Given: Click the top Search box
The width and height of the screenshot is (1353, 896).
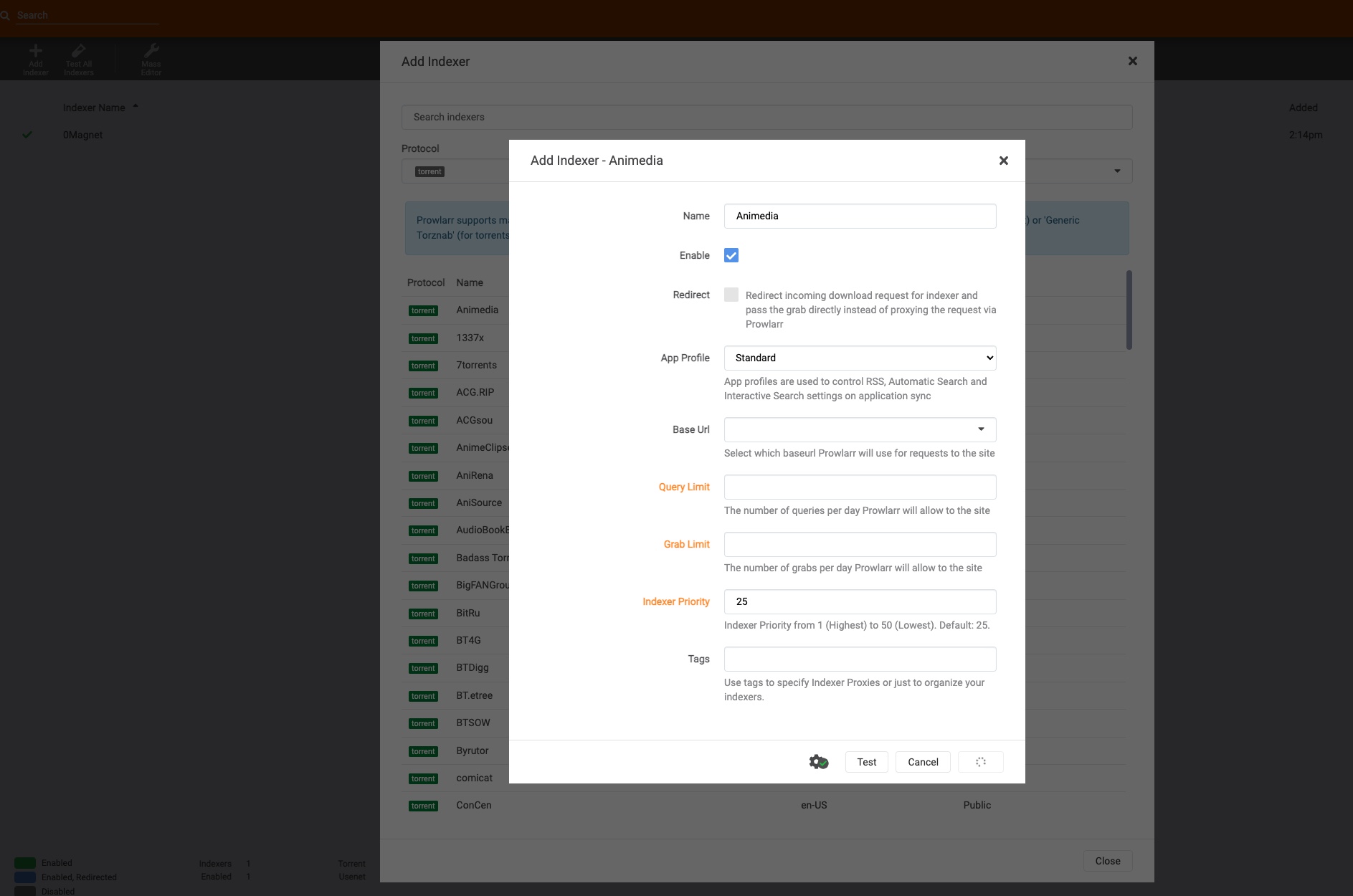Looking at the screenshot, I should coord(87,15).
